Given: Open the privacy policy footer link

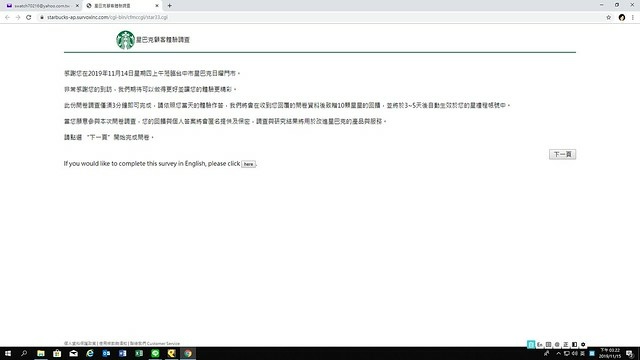Looking at the screenshot, I should click(x=80, y=343).
